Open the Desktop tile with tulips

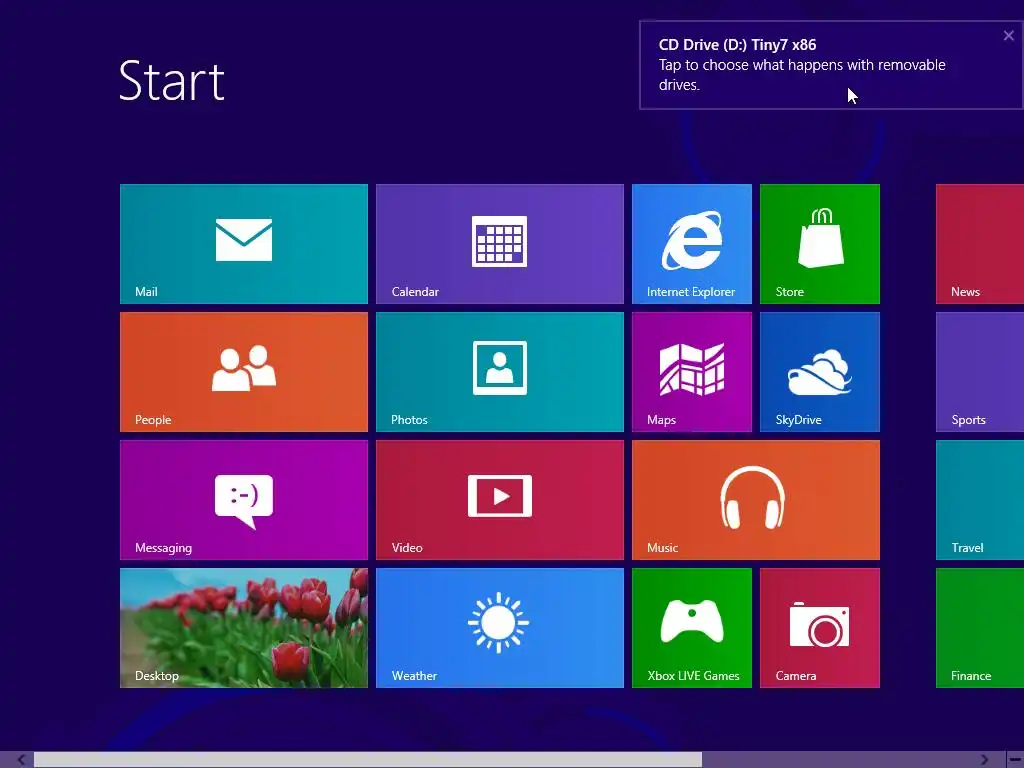point(244,628)
